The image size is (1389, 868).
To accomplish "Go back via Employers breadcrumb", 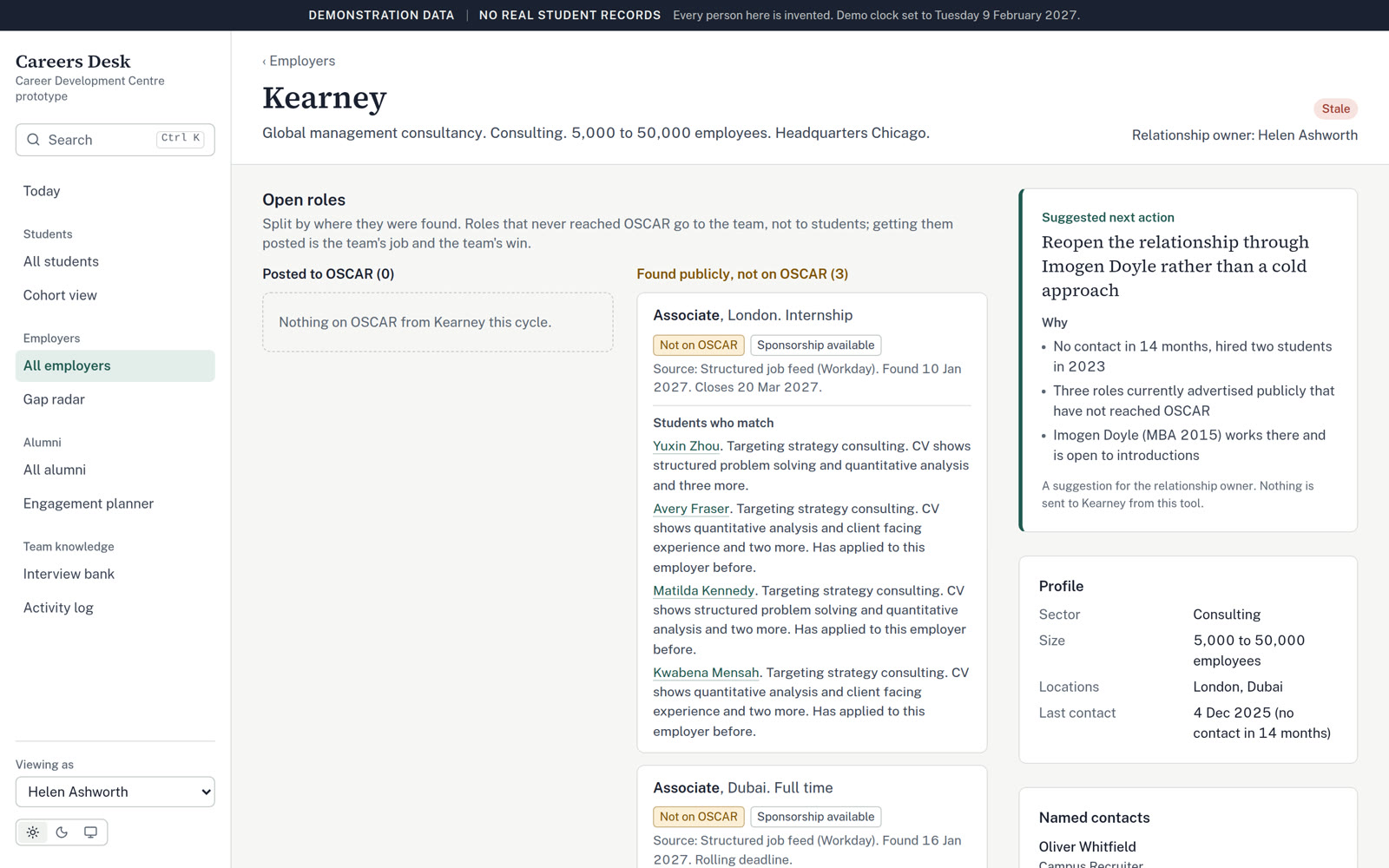I will pyautogui.click(x=299, y=61).
